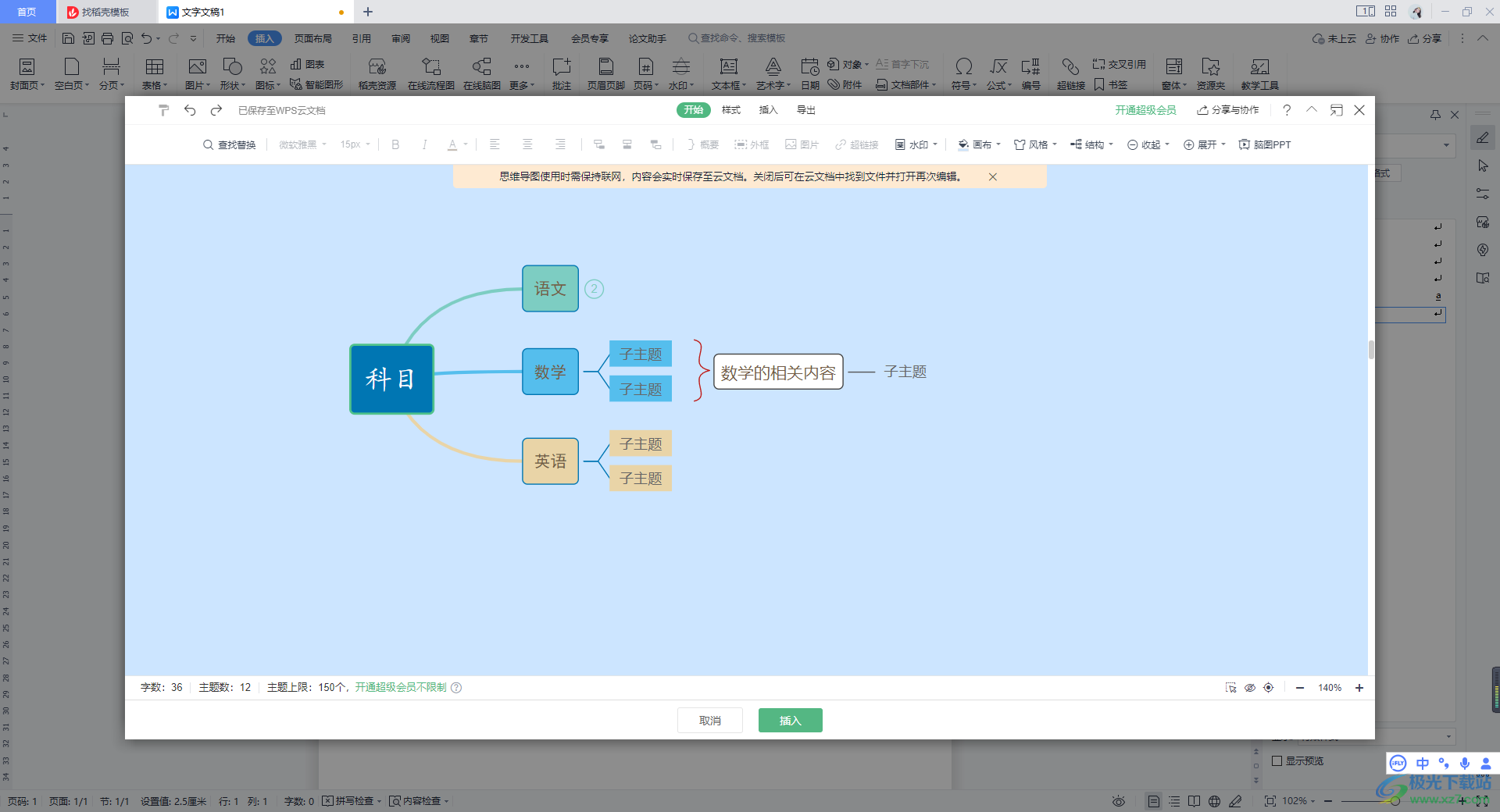Add a 外框 boundary frame
This screenshot has height=812, width=1500.
pos(752,144)
